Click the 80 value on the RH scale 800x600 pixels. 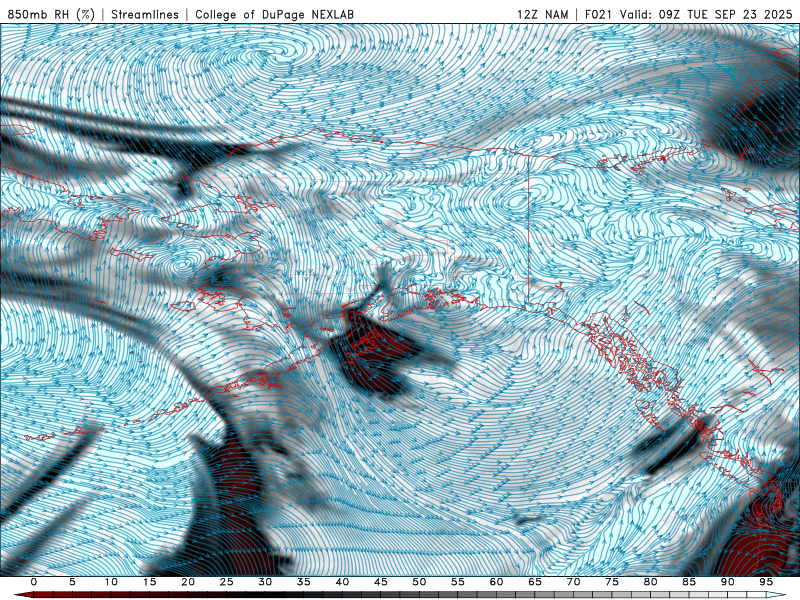(x=651, y=582)
